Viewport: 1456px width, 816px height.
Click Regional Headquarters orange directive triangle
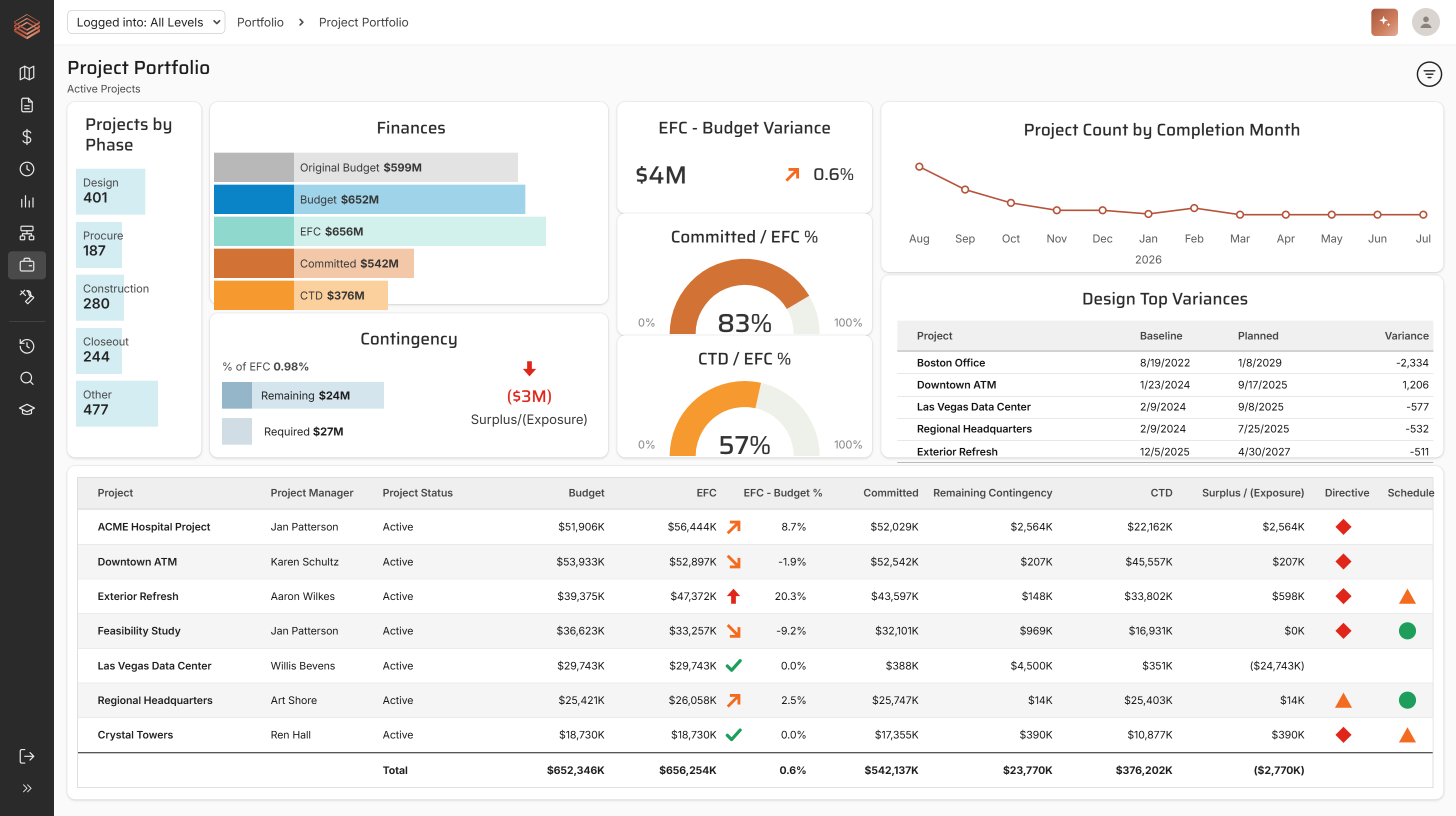pyautogui.click(x=1343, y=700)
